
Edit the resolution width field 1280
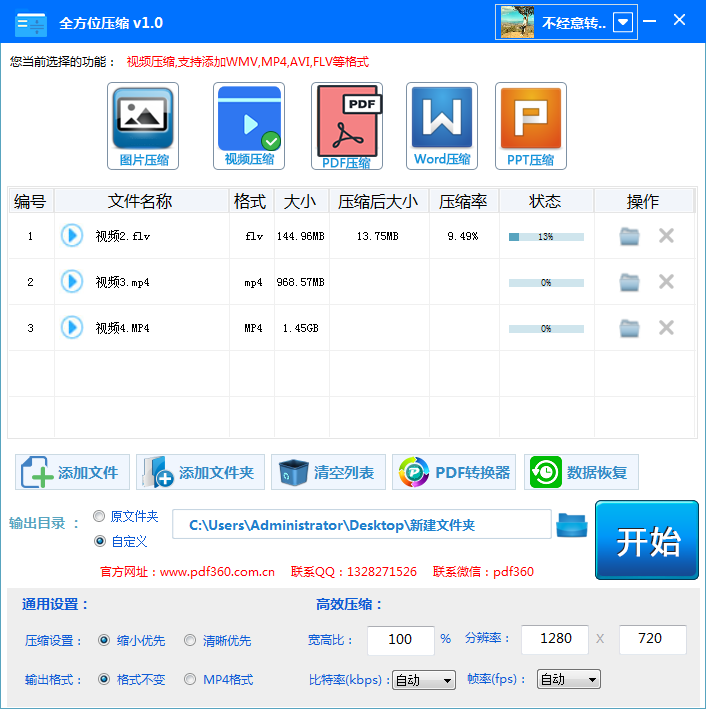point(555,639)
